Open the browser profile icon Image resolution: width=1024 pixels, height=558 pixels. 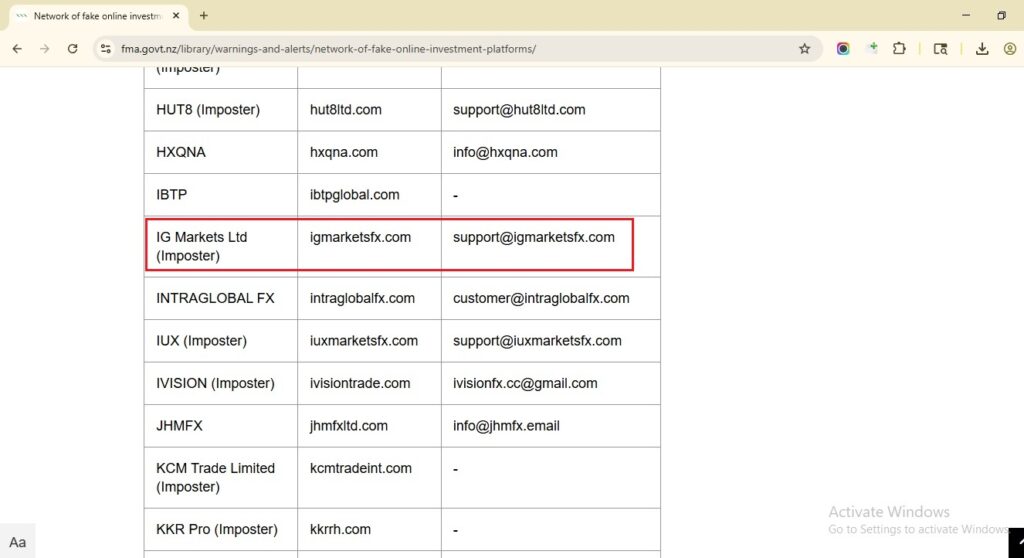pyautogui.click(x=1010, y=49)
